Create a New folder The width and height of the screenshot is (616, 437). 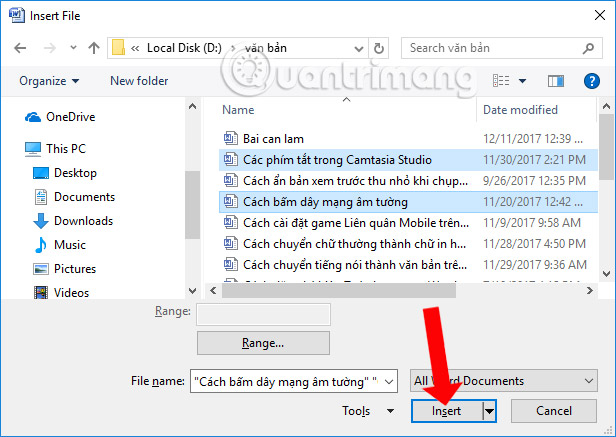point(139,81)
